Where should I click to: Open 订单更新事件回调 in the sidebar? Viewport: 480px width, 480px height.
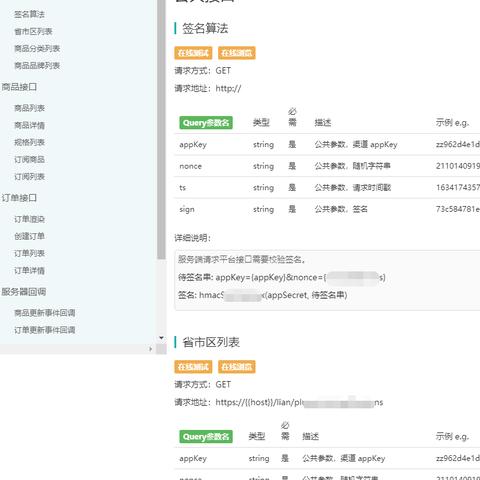click(x=45, y=330)
